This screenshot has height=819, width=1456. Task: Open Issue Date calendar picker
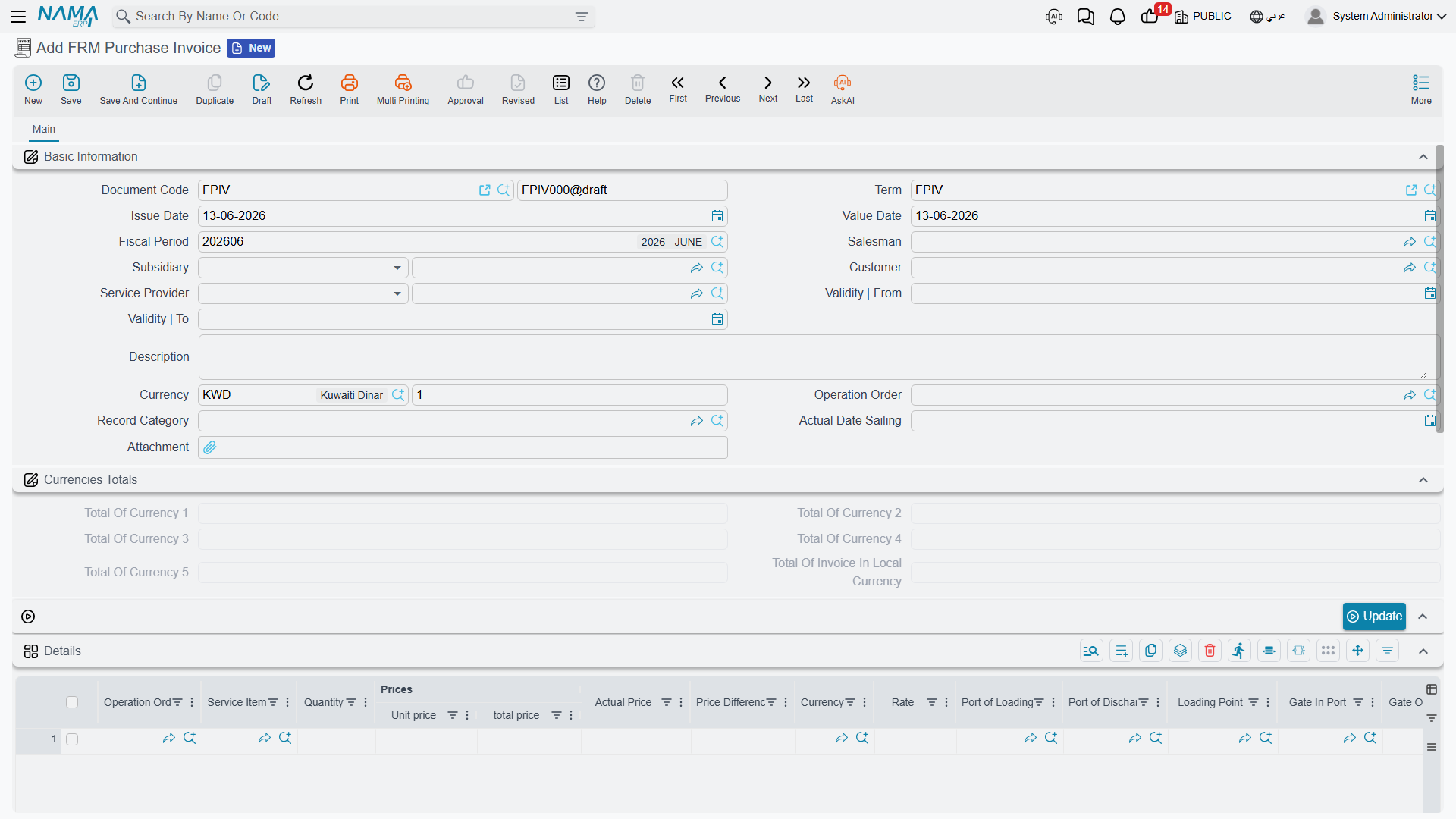point(717,216)
